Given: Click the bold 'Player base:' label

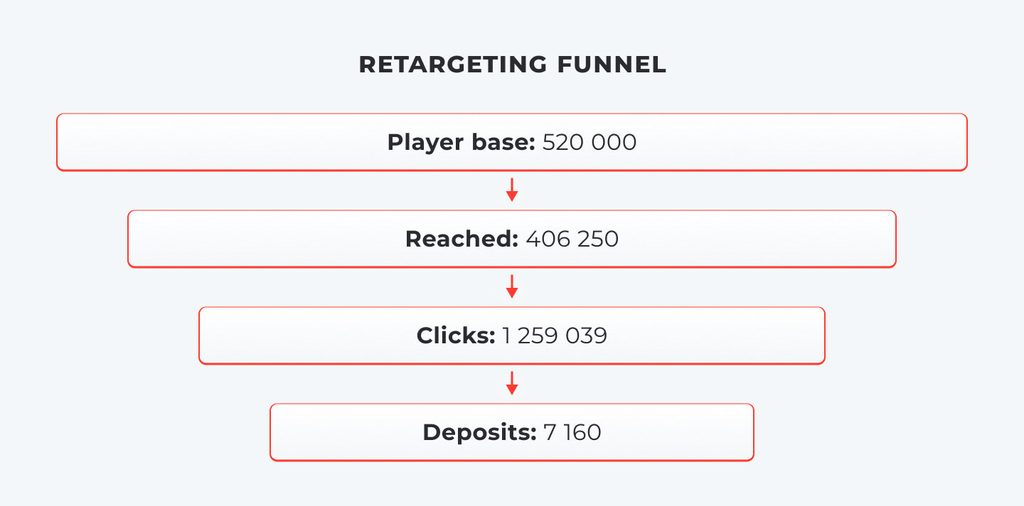Looking at the screenshot, I should (462, 142).
